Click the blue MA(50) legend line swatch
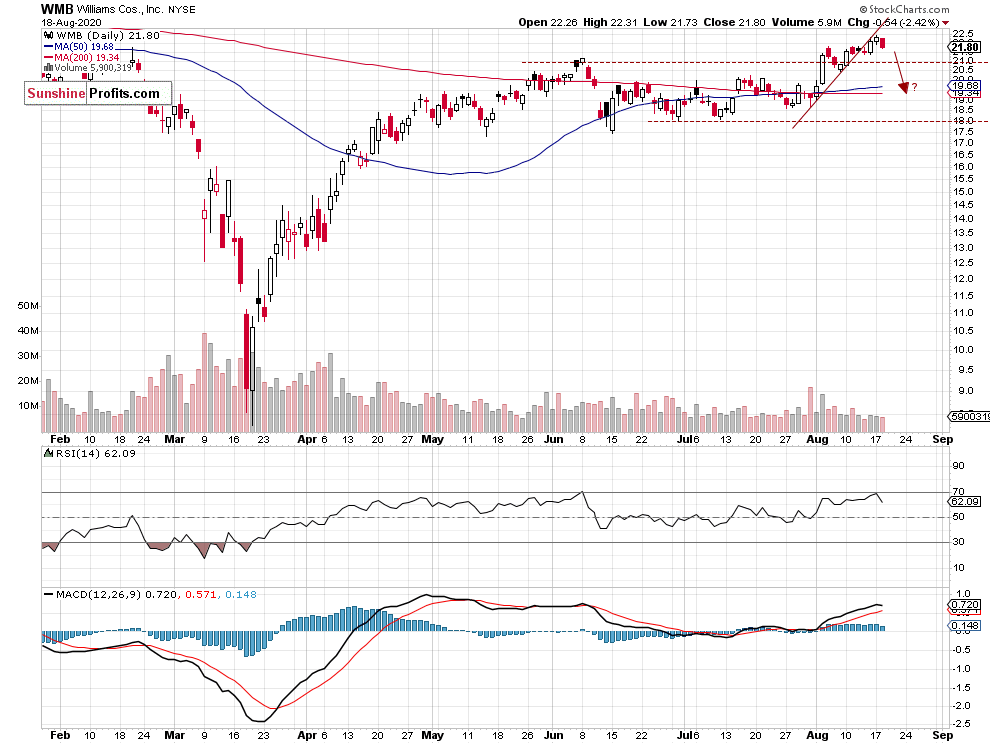 pyautogui.click(x=48, y=47)
